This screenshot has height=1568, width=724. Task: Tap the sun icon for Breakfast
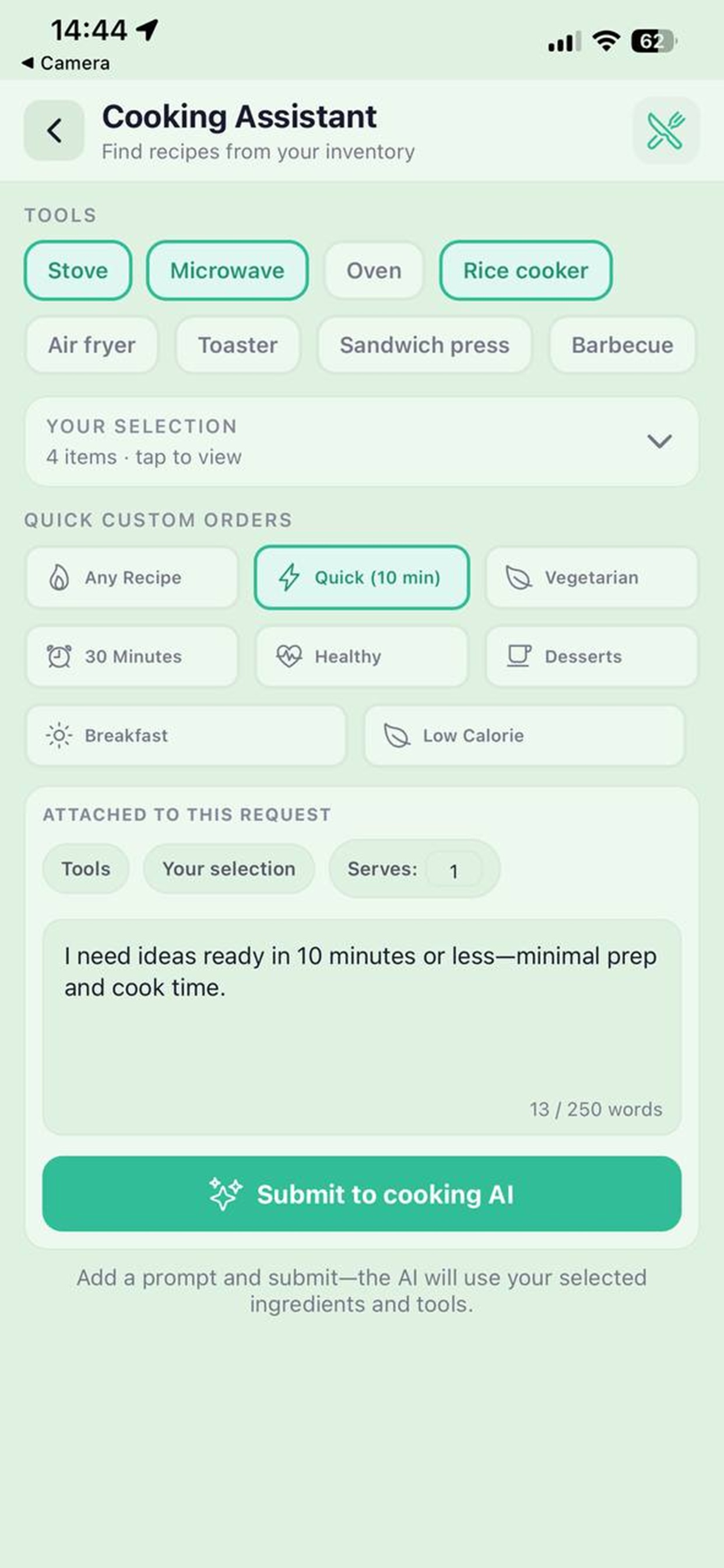(59, 736)
